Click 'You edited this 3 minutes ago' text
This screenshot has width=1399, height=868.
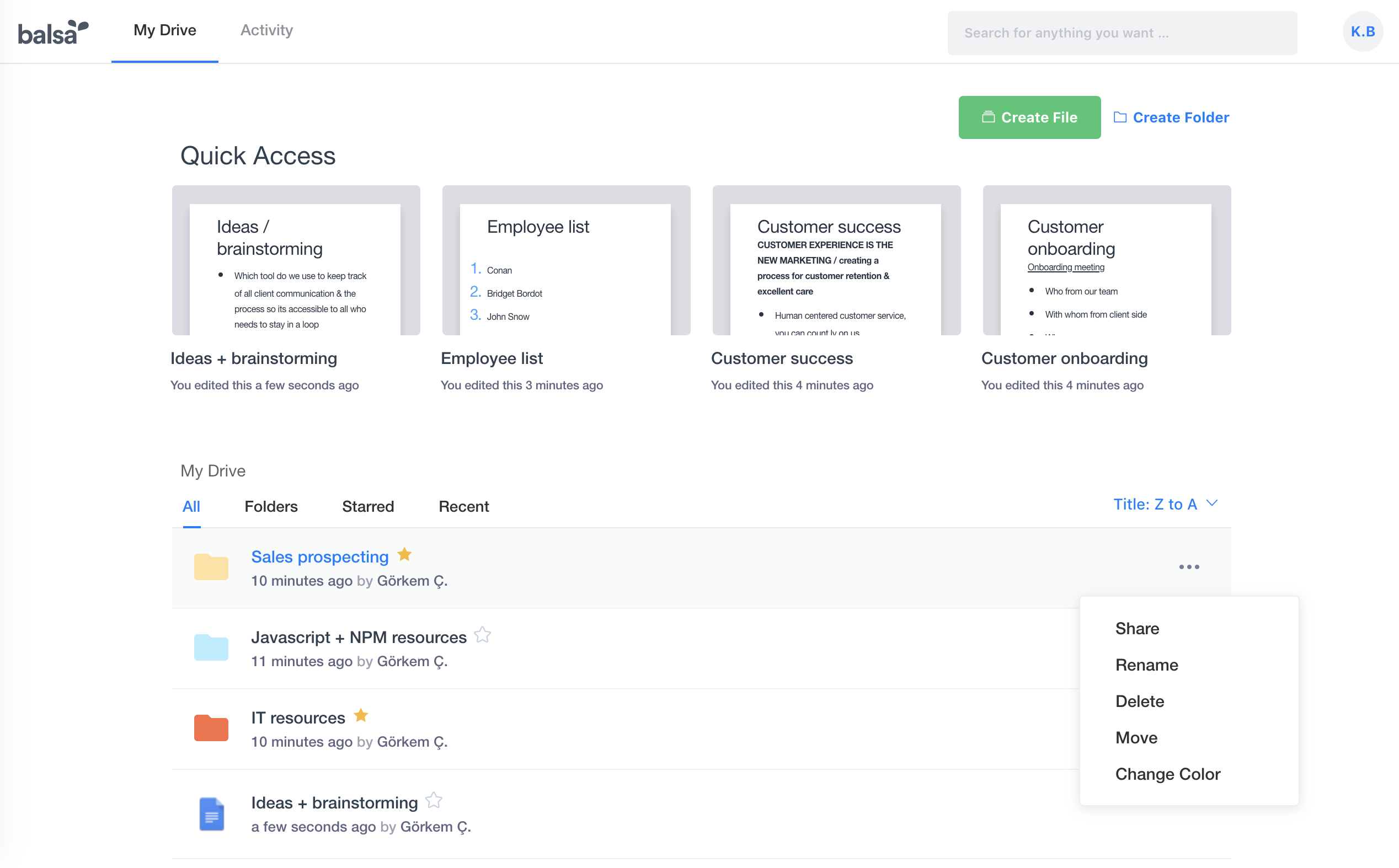(521, 385)
